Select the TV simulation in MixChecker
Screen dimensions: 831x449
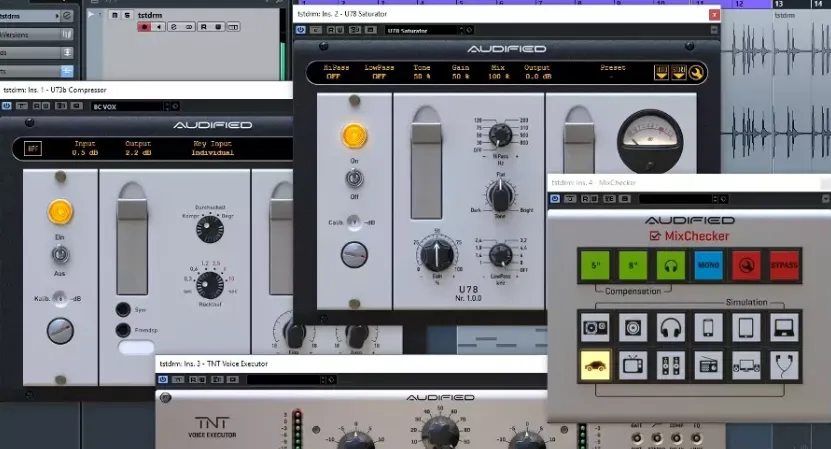(633, 365)
